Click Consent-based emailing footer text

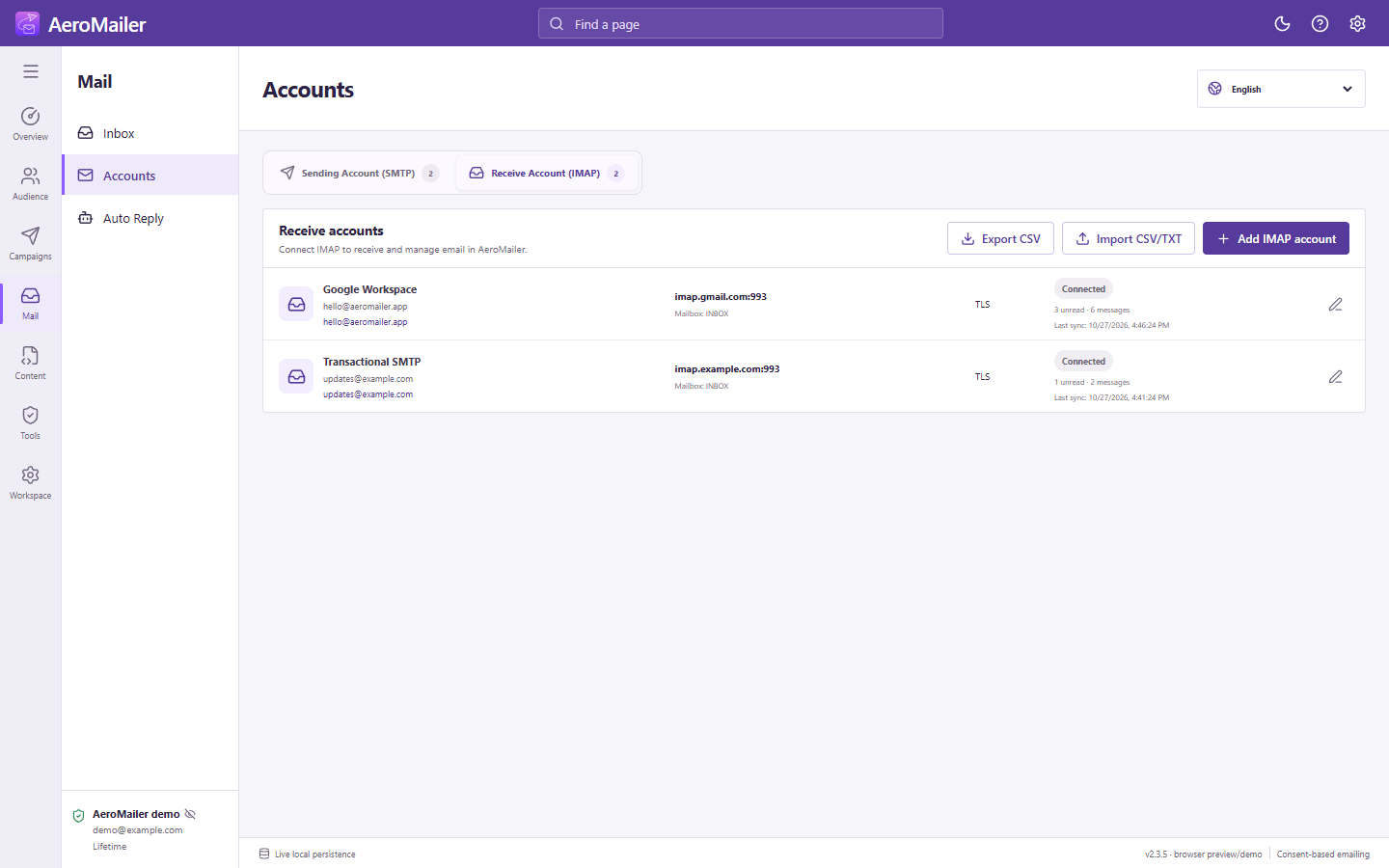point(1323,854)
